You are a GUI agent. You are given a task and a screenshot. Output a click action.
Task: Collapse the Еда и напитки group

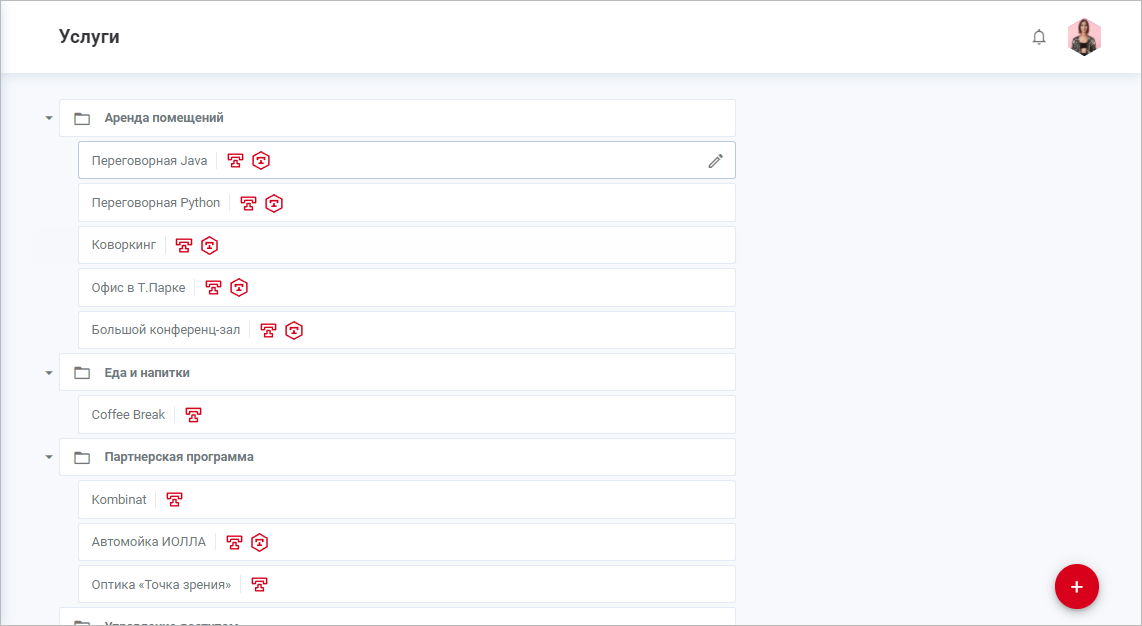click(x=48, y=373)
